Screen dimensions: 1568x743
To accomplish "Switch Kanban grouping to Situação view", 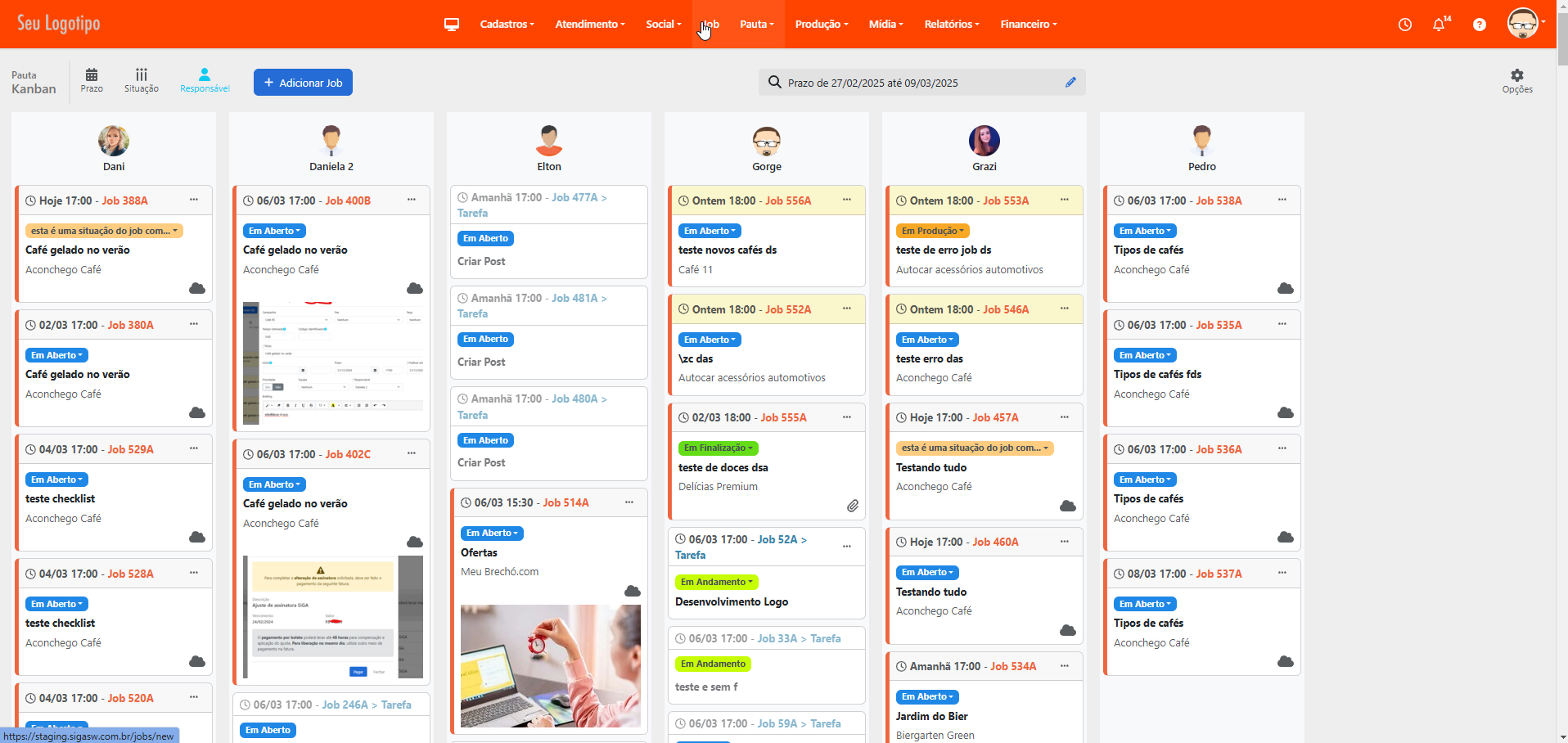I will coord(141,80).
